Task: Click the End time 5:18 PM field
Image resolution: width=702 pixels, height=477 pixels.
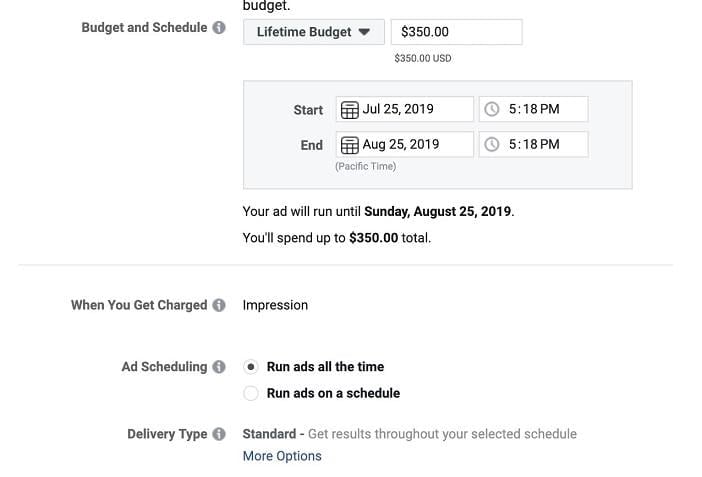Action: click(544, 144)
